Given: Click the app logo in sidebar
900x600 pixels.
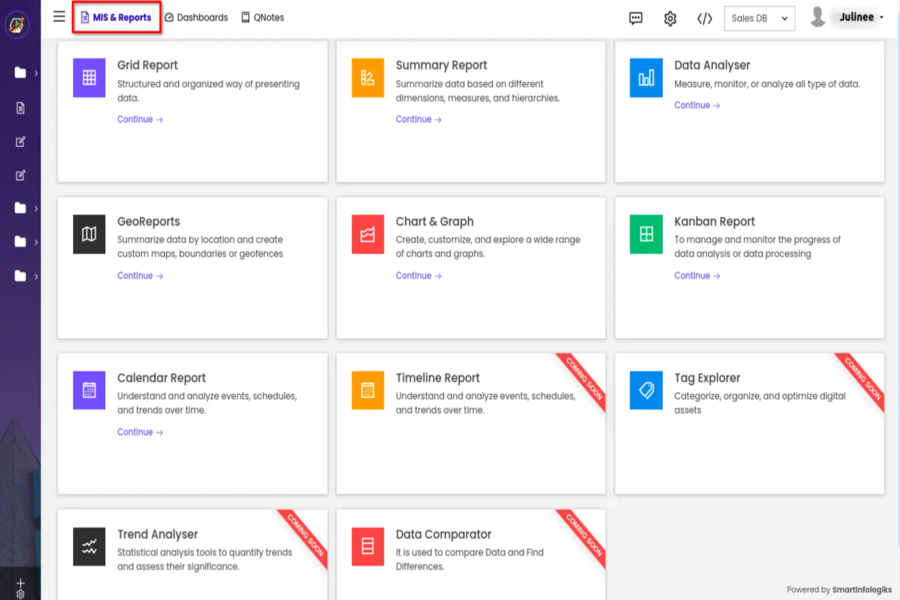Looking at the screenshot, I should (17, 25).
